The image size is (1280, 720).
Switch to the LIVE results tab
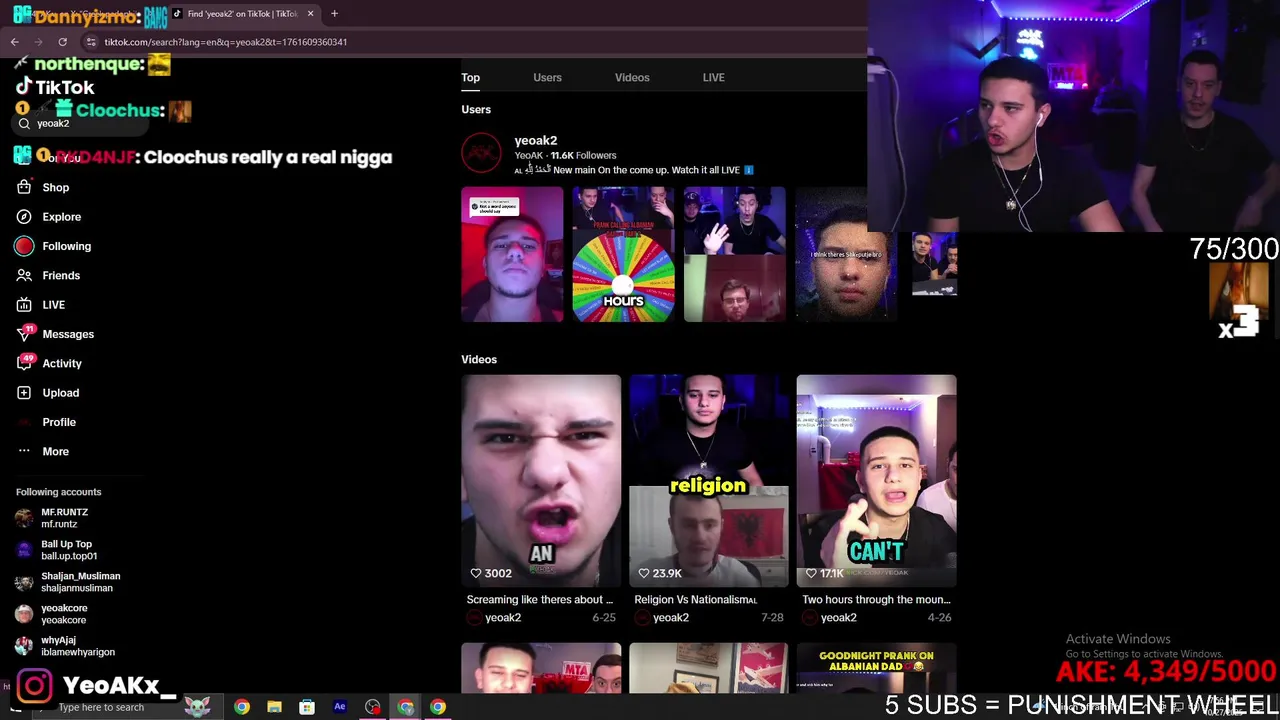pyautogui.click(x=713, y=77)
